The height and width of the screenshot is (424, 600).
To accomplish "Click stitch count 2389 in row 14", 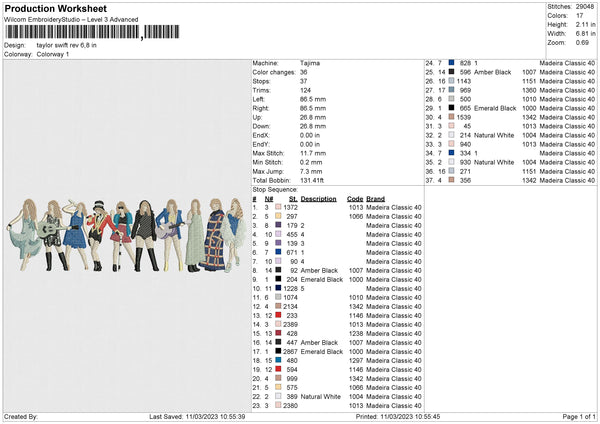I will point(290,325).
